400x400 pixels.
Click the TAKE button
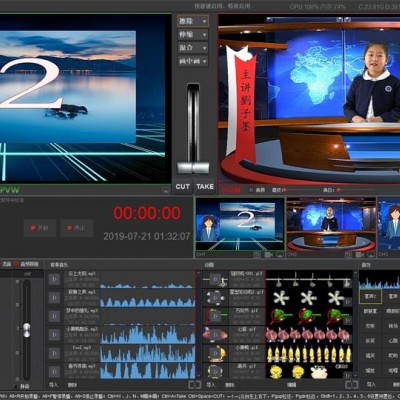click(x=205, y=187)
